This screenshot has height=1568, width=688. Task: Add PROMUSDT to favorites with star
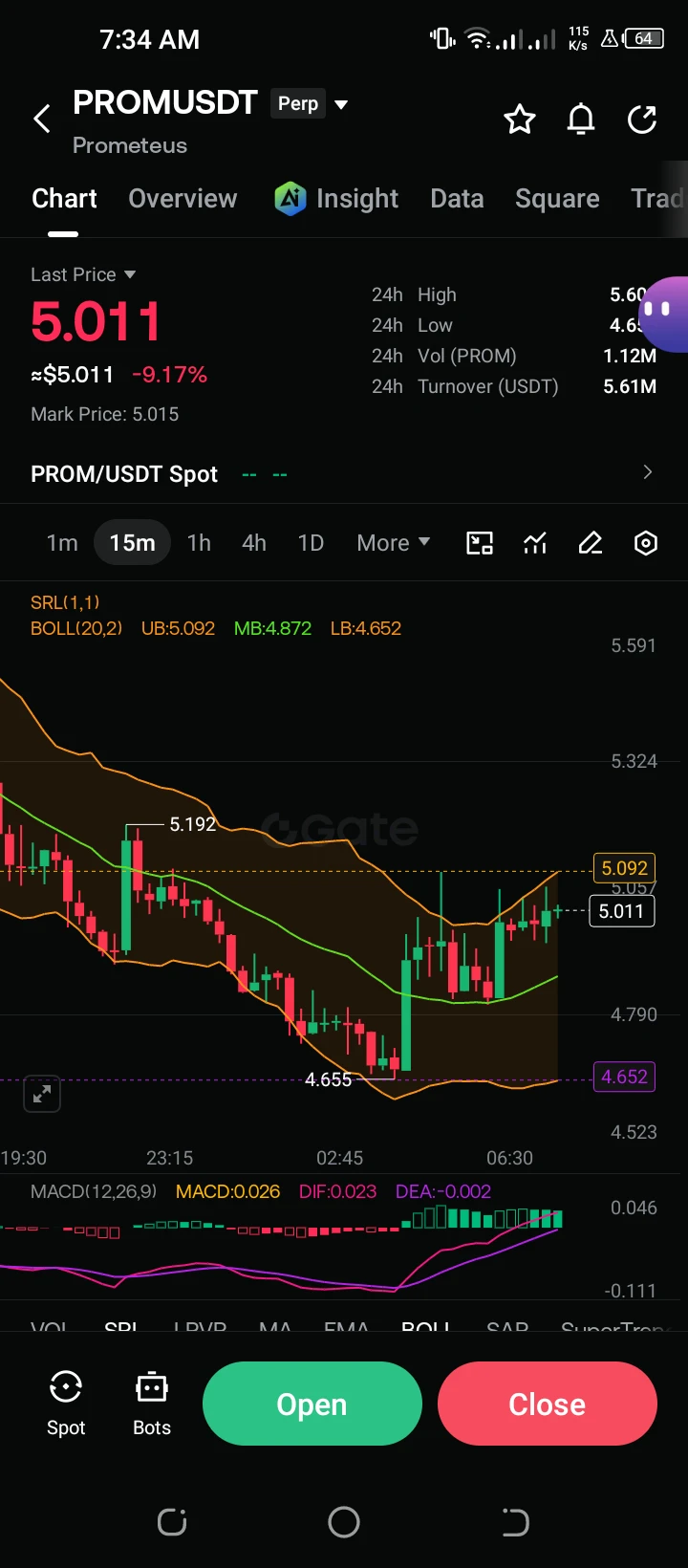tap(520, 120)
